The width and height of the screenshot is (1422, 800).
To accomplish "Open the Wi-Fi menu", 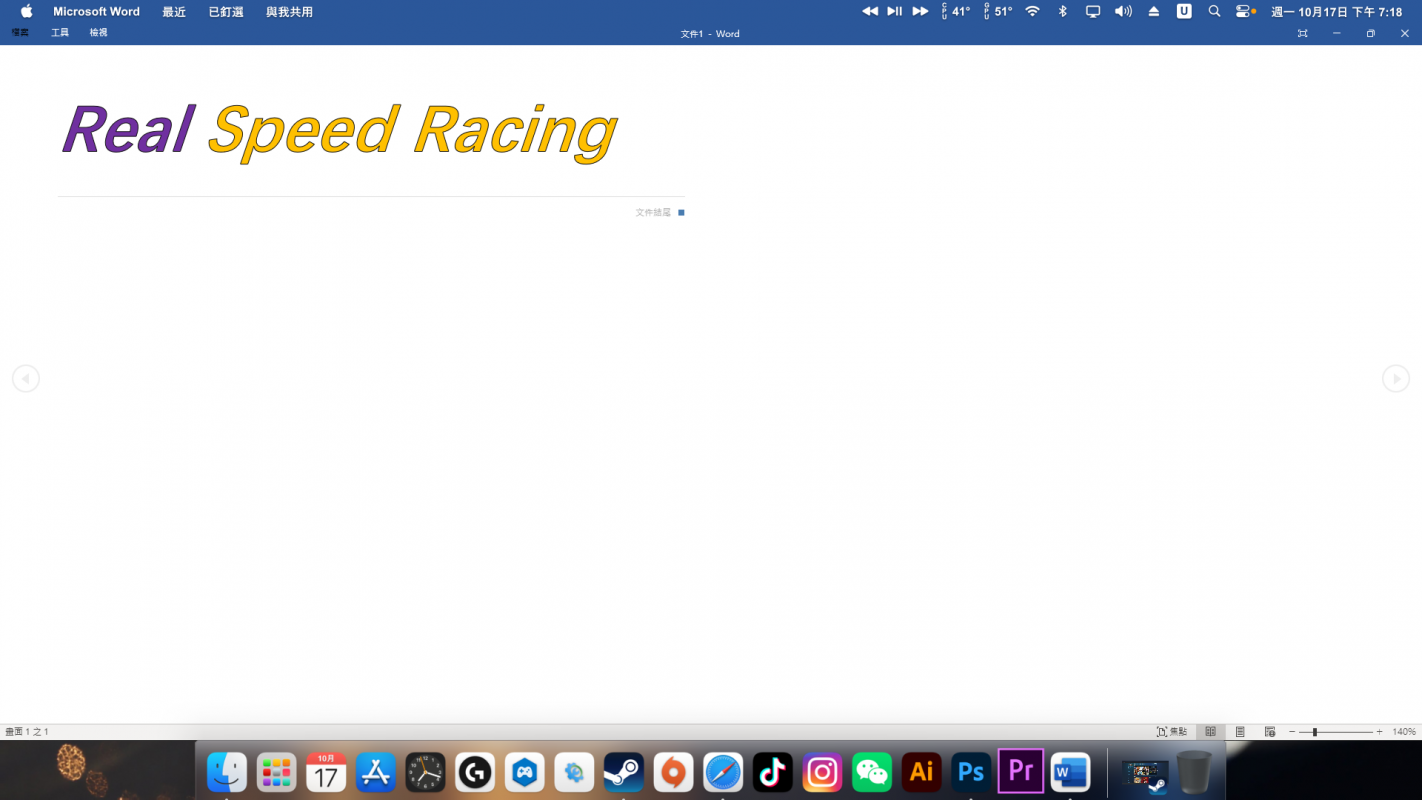I will point(1033,11).
